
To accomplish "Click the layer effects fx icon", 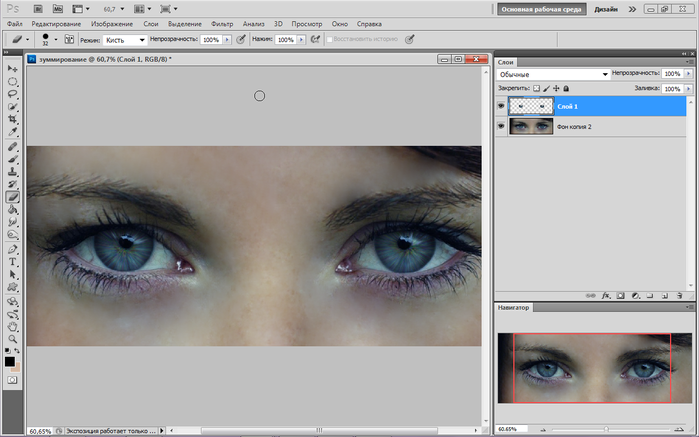I will 606,295.
